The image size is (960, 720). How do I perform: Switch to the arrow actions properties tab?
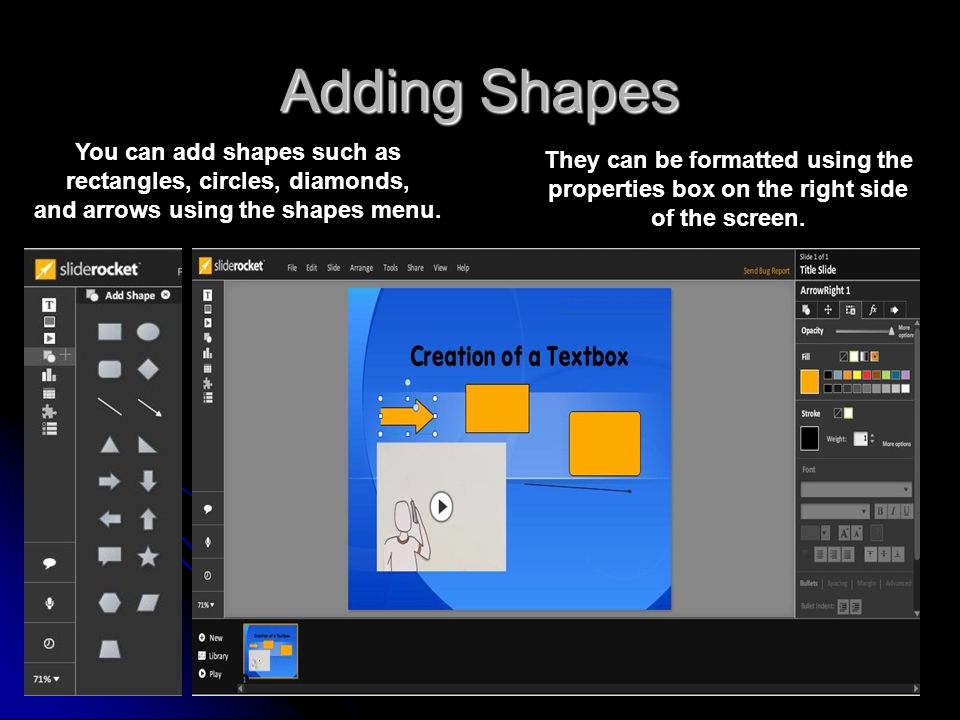pyautogui.click(x=894, y=310)
